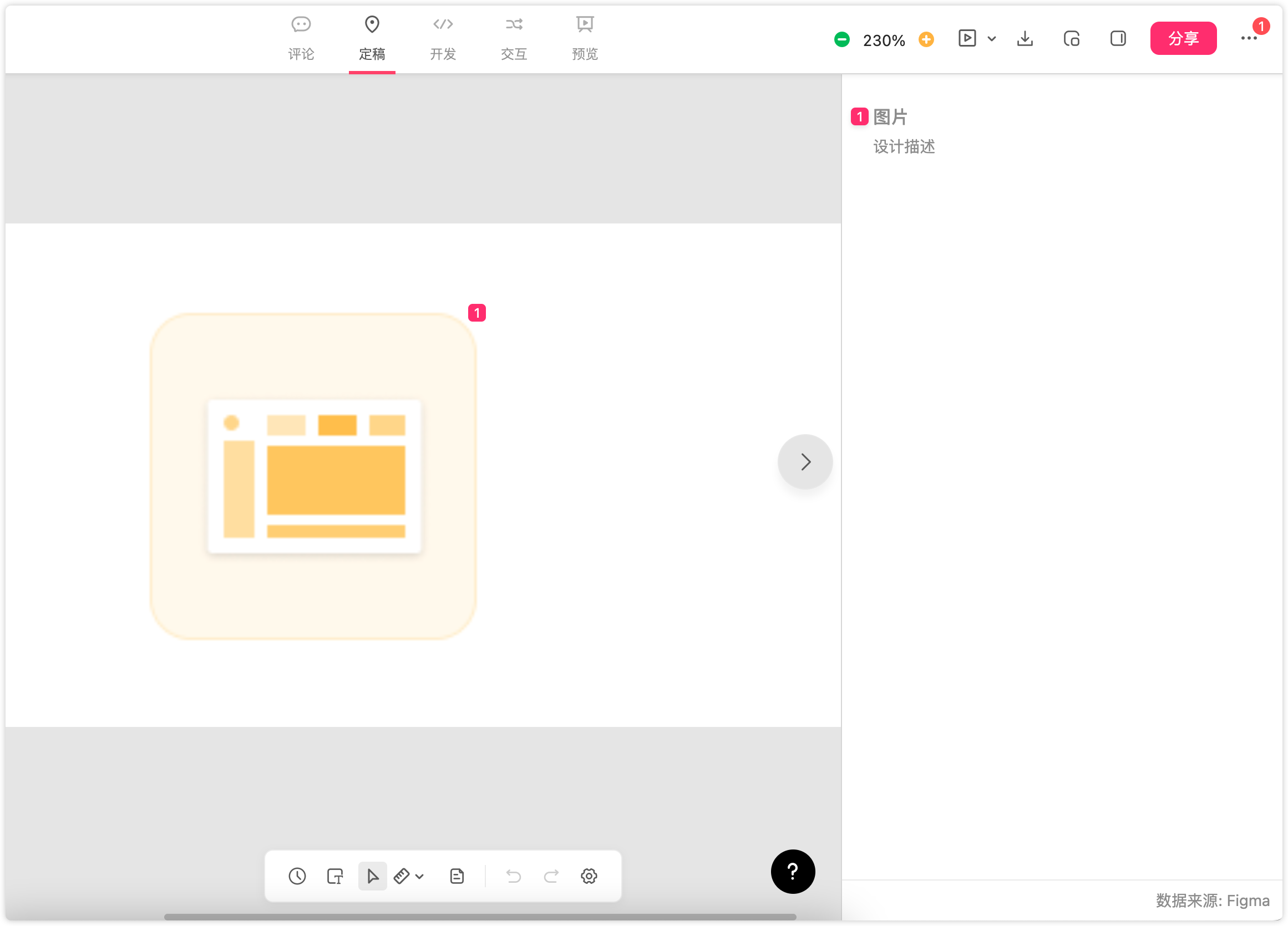Click the play presentation icon
Viewport: 1288px width, 926px height.
tap(967, 38)
